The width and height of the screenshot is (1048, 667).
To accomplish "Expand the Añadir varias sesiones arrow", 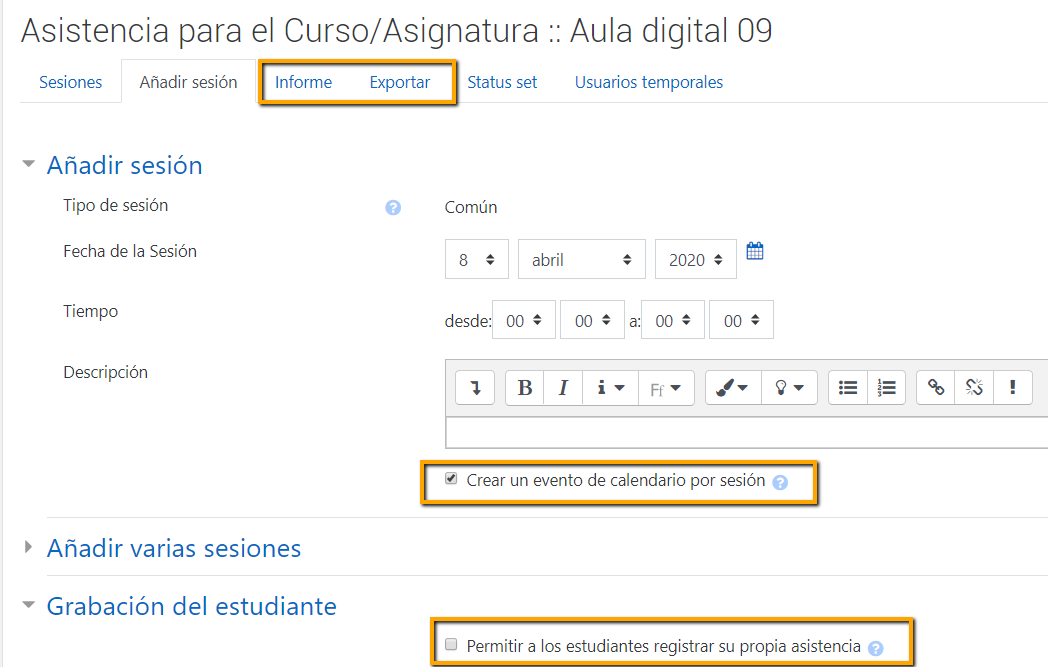I will 28,547.
